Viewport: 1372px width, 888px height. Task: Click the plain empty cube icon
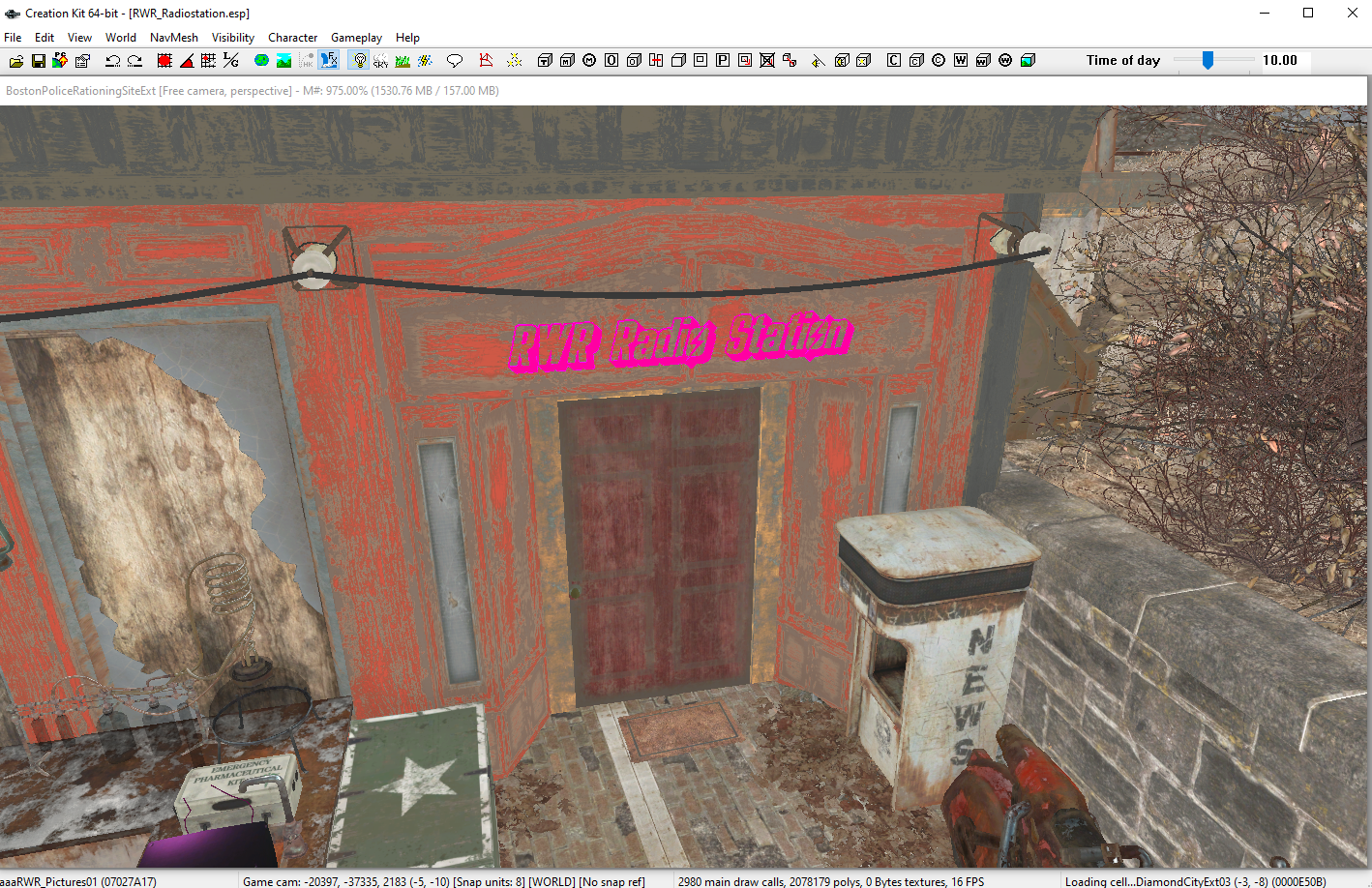(x=678, y=61)
